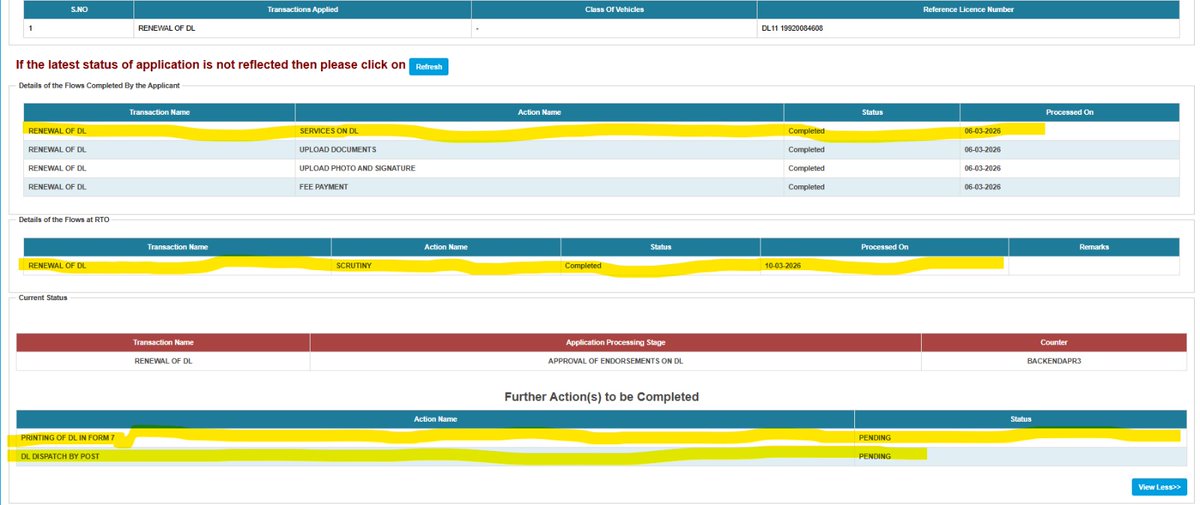The height and width of the screenshot is (505, 1200).
Task: Click the 10-03-2026 processed date
Action: pos(784,266)
